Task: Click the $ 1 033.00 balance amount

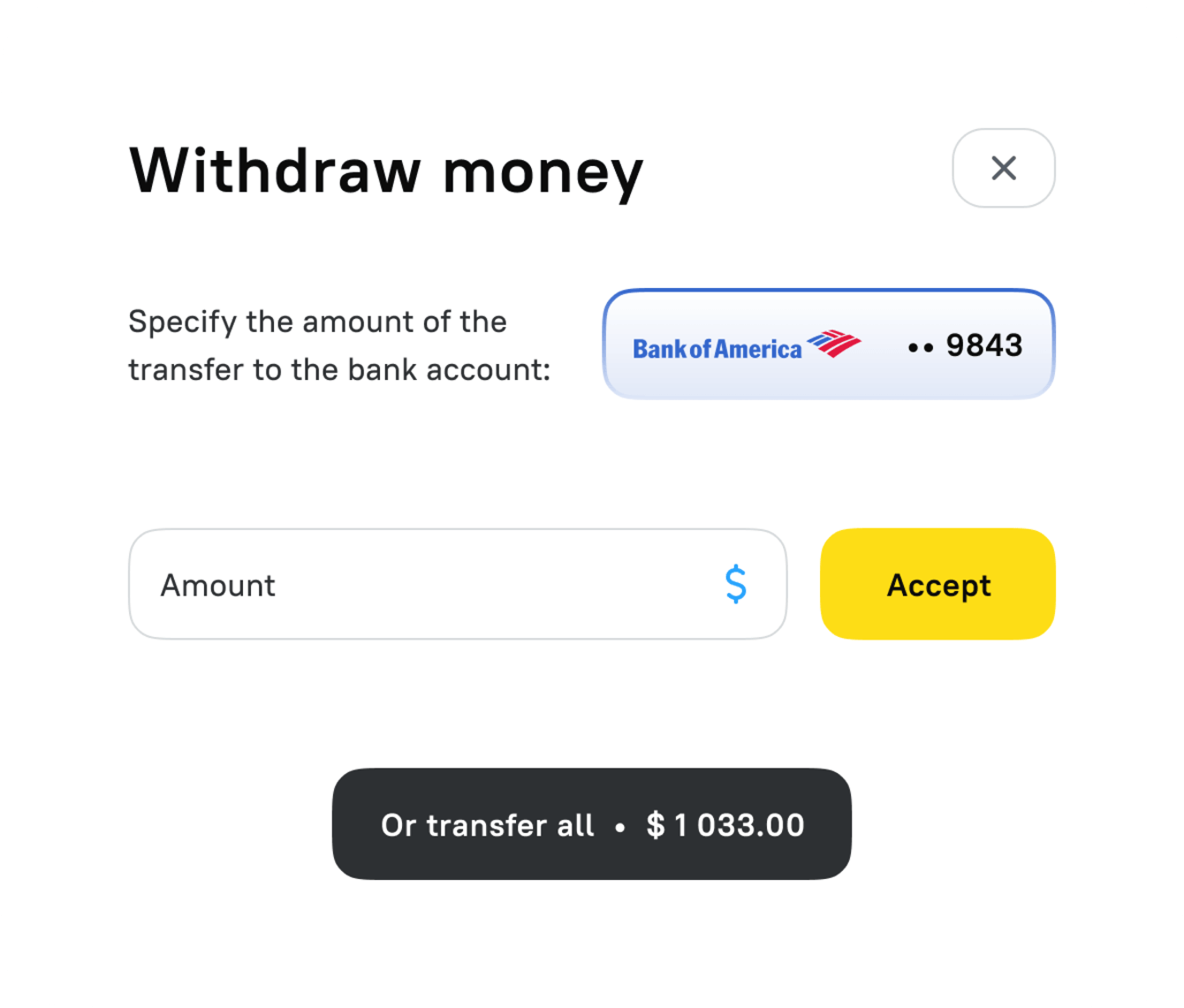Action: (x=725, y=825)
